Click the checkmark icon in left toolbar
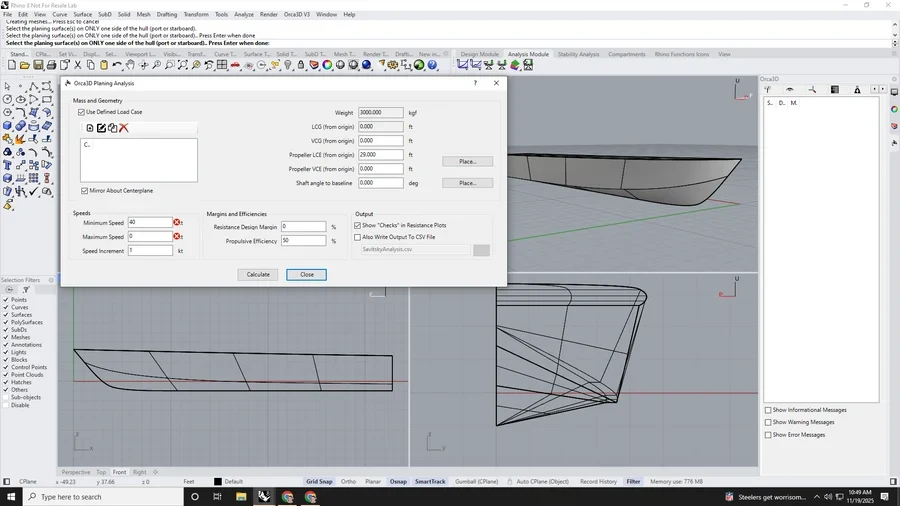 [34, 192]
